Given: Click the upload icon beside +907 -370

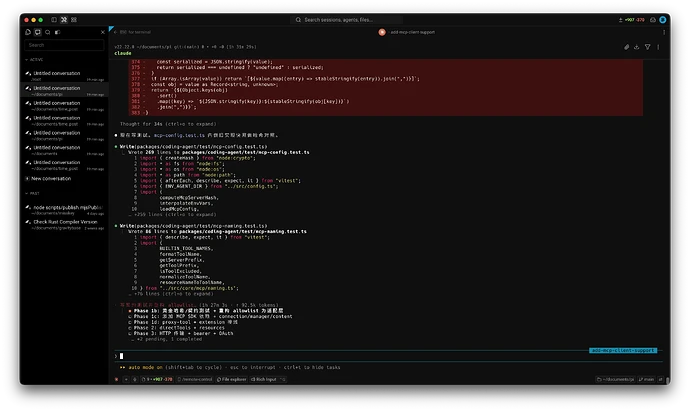Looking at the screenshot, I should point(620,20).
